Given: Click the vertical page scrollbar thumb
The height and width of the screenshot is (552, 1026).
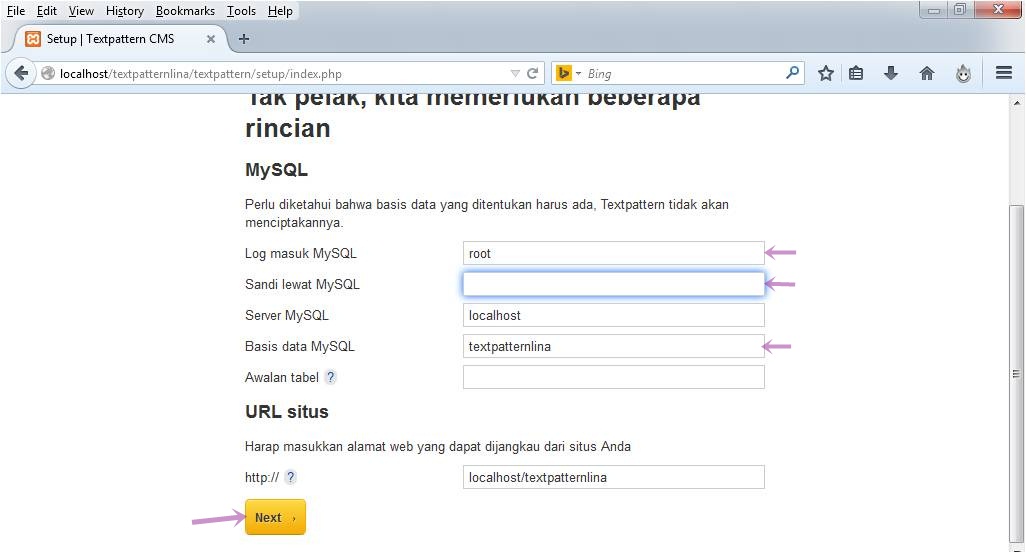Looking at the screenshot, I should click(x=1017, y=370).
